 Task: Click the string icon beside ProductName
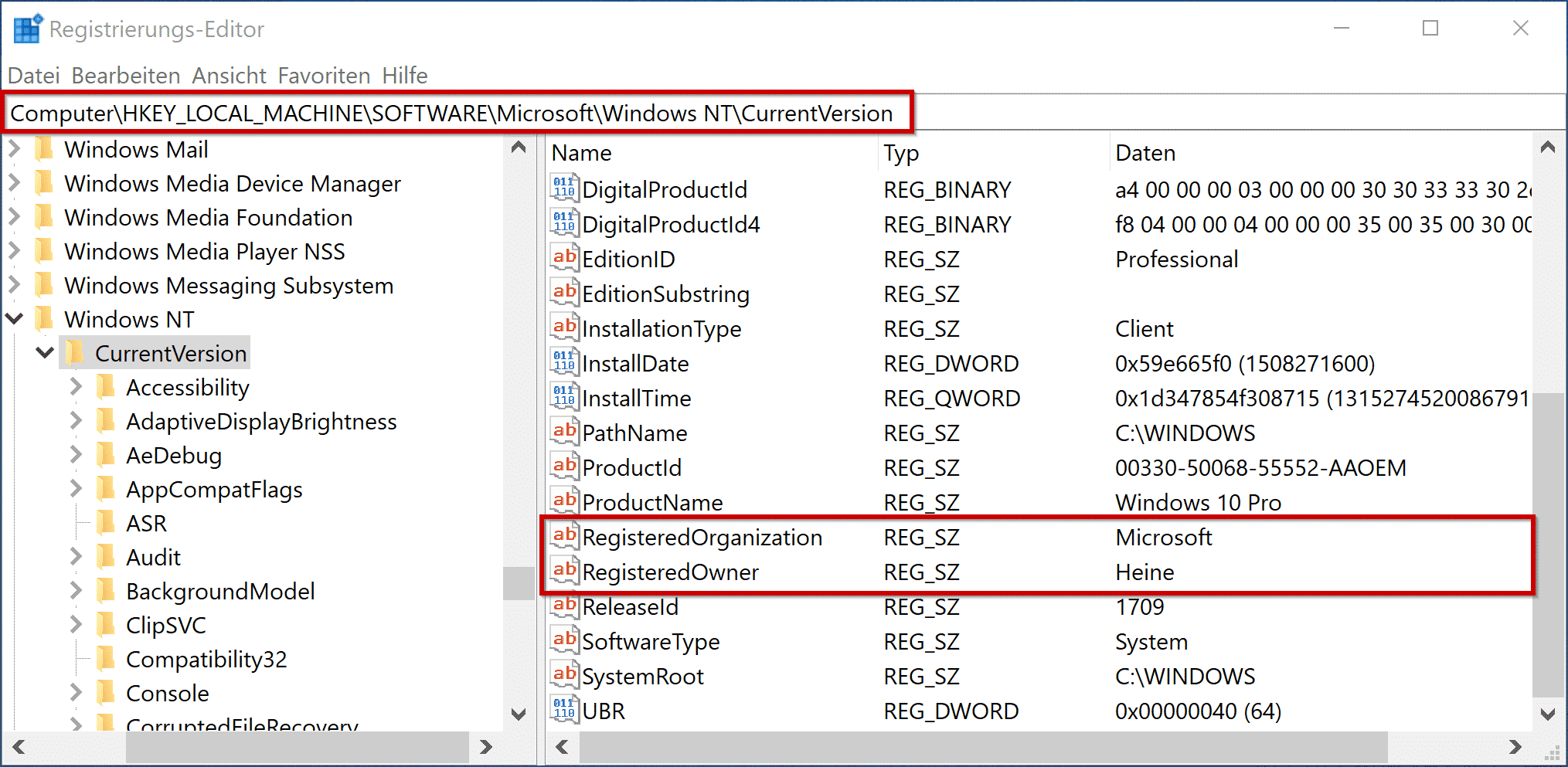[x=563, y=501]
